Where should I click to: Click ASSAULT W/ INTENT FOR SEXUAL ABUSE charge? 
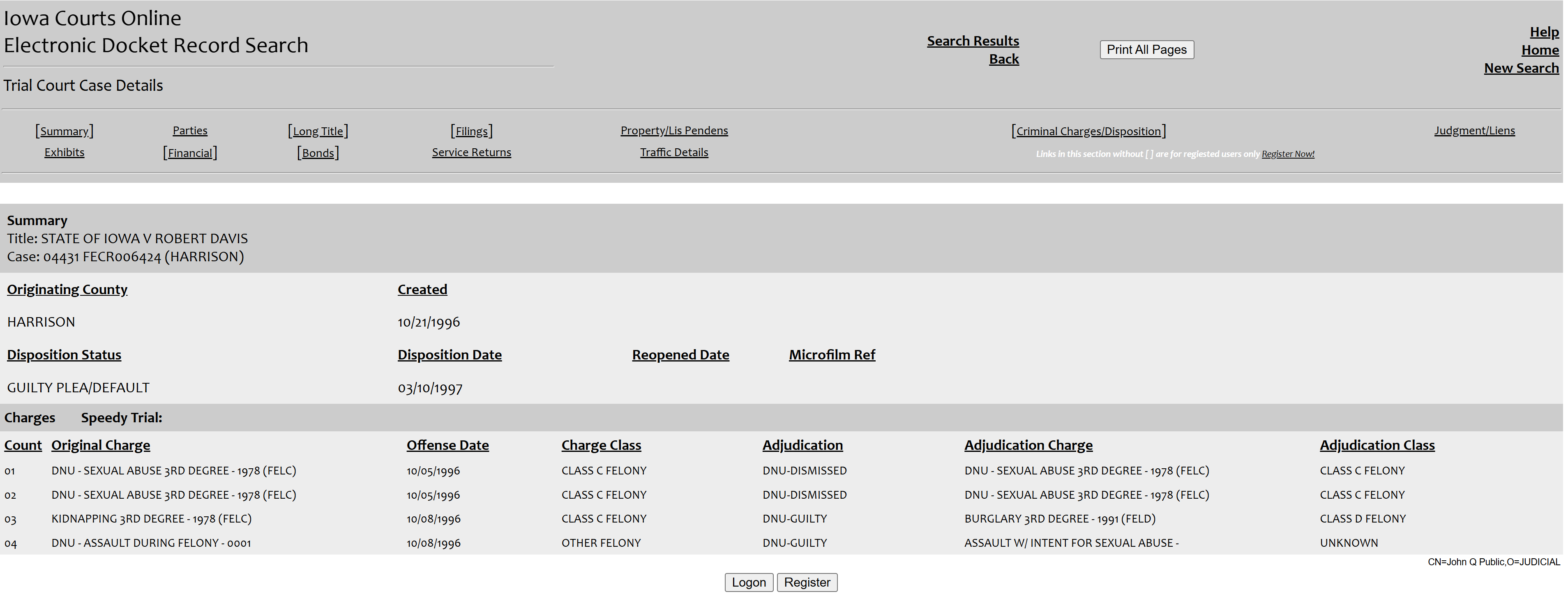(1071, 543)
